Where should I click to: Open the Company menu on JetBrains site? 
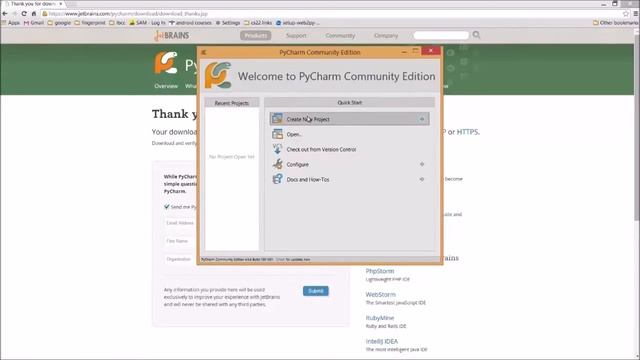(386, 36)
